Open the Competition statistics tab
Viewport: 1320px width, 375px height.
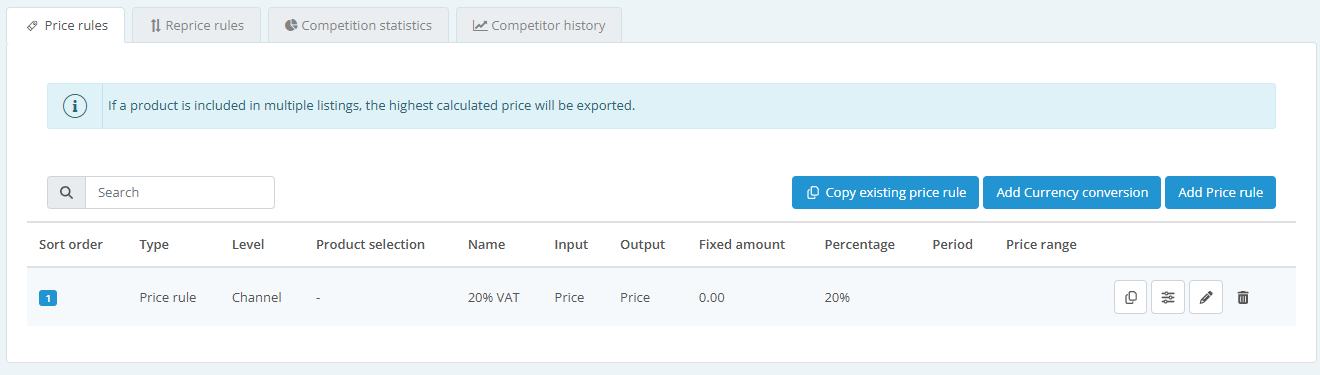click(x=358, y=25)
